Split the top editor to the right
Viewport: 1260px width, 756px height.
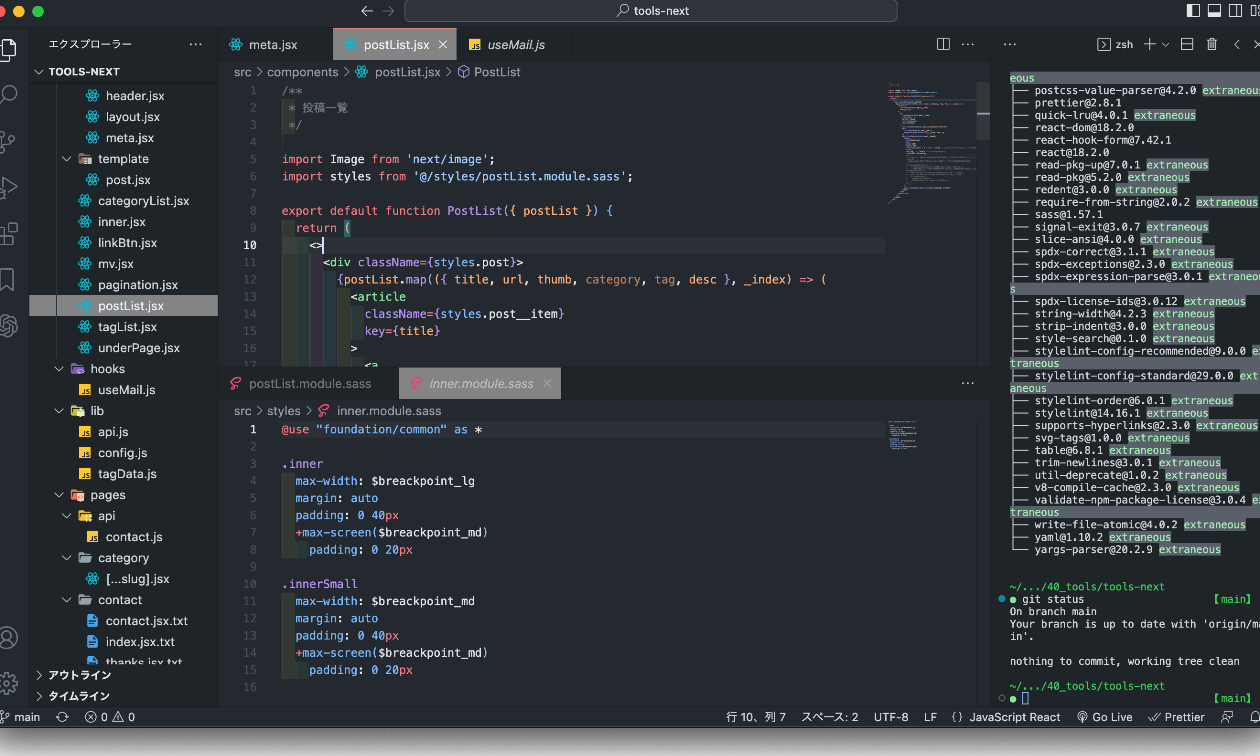click(x=943, y=44)
